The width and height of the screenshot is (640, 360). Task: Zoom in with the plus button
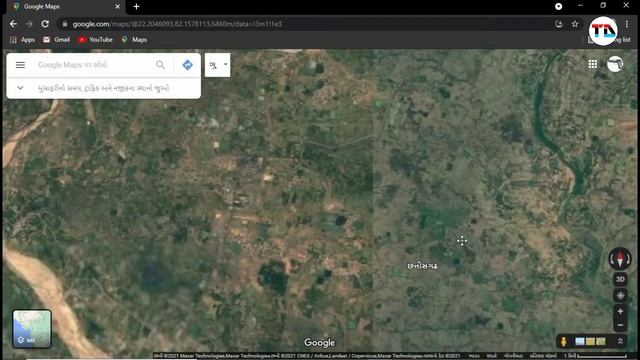(x=620, y=311)
